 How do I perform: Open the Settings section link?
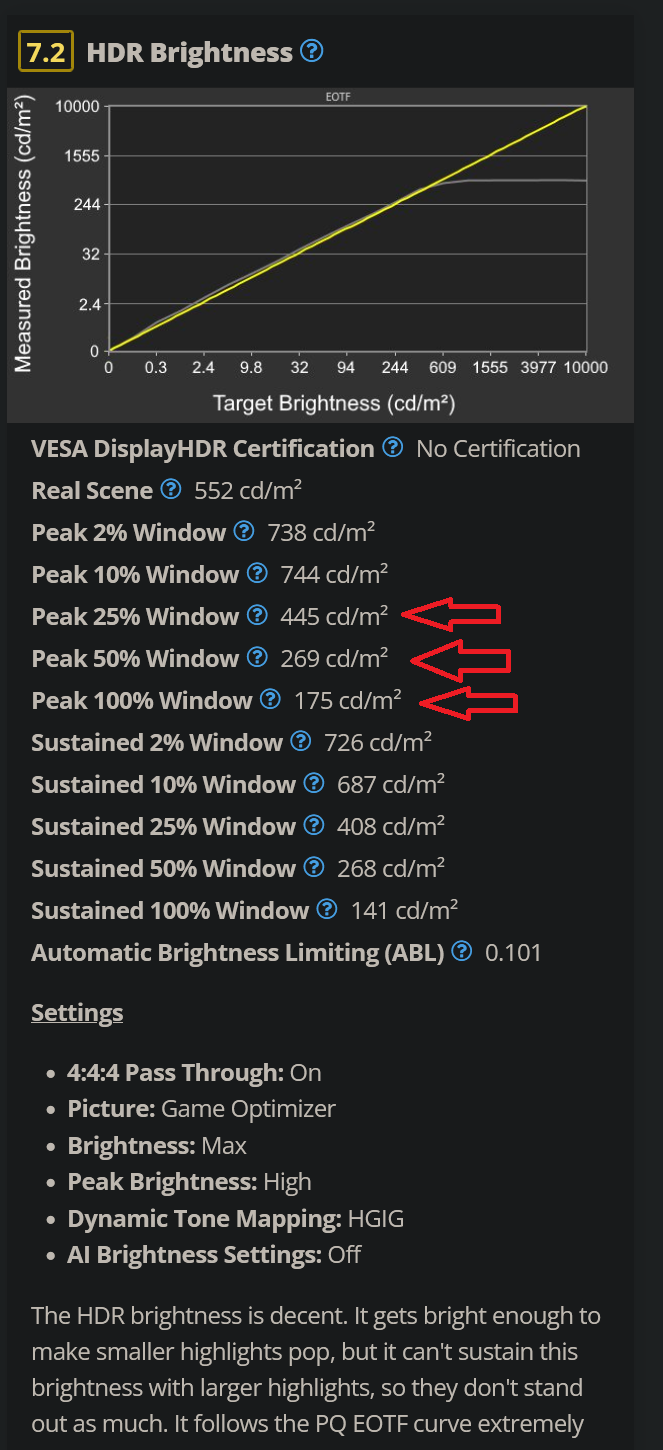[x=77, y=1013]
